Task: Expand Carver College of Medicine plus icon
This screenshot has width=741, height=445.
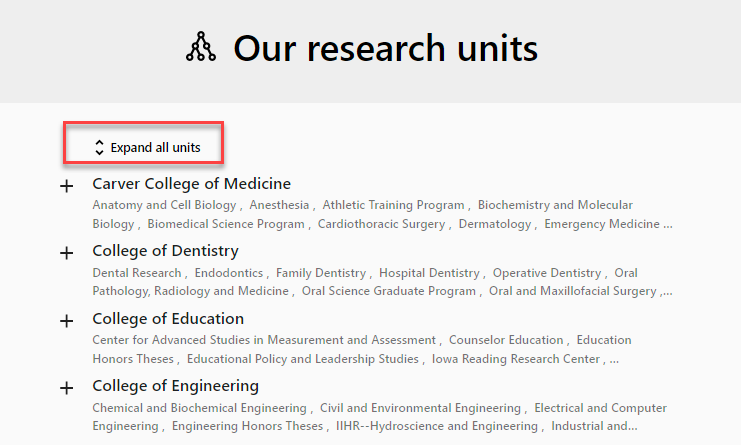Action: pyautogui.click(x=67, y=186)
